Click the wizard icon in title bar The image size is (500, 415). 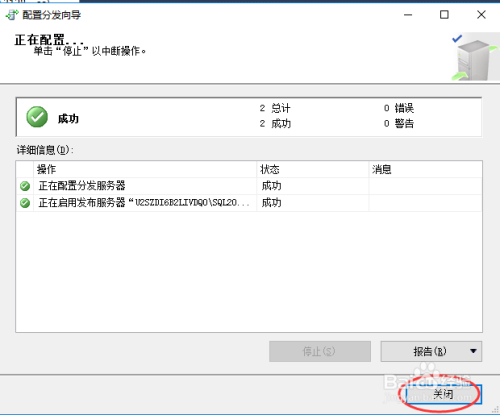pos(12,15)
